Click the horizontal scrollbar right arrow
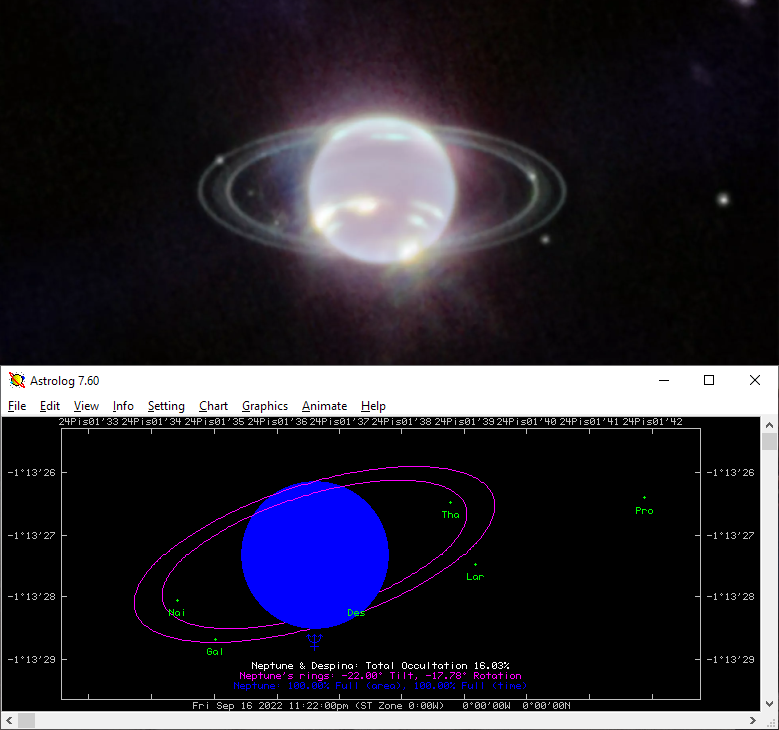This screenshot has width=779, height=730. tap(752, 720)
